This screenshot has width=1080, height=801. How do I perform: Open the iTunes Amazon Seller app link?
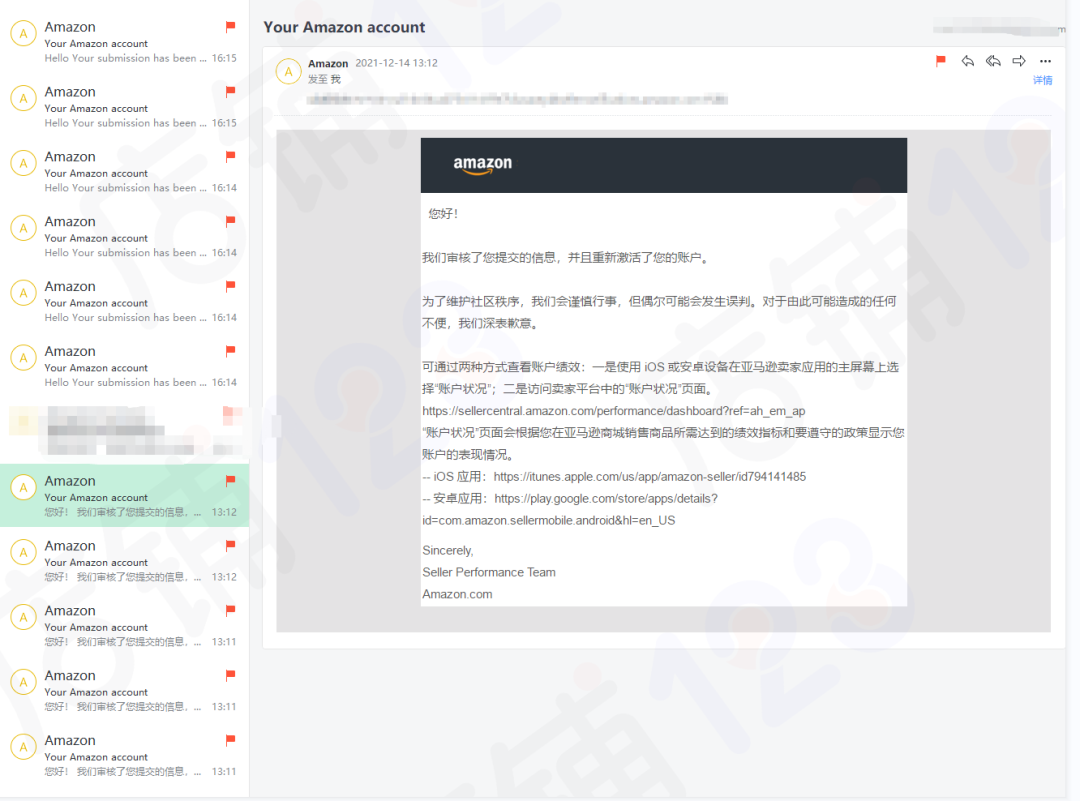[x=649, y=476]
